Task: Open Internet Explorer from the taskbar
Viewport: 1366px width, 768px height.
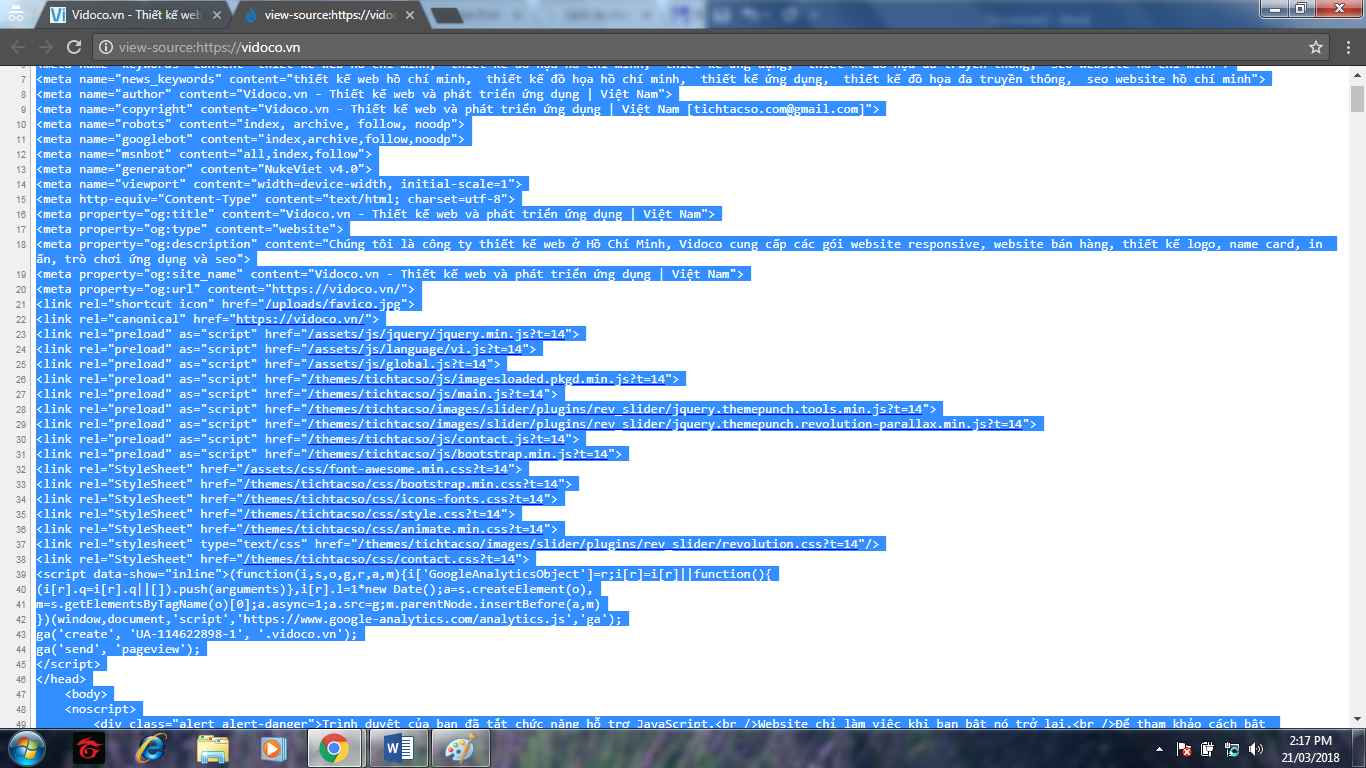Action: (152, 748)
